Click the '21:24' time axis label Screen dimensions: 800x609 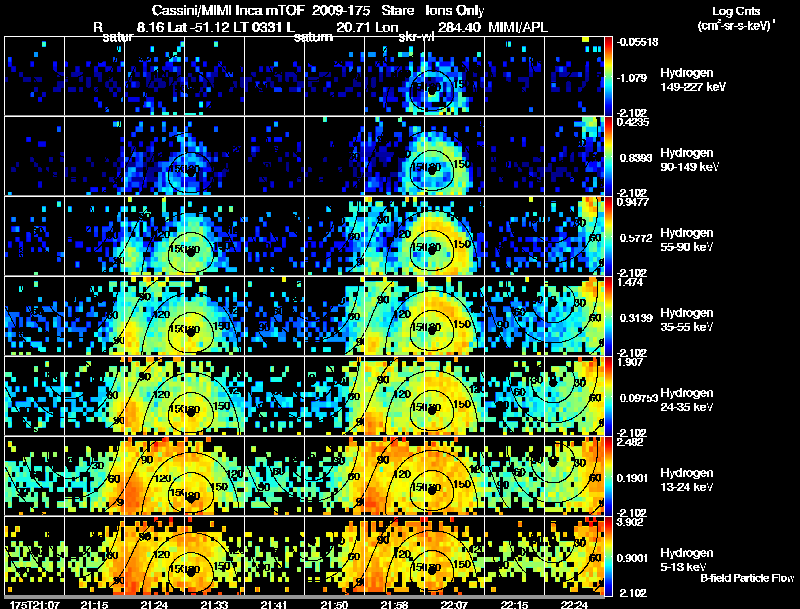[154, 604]
